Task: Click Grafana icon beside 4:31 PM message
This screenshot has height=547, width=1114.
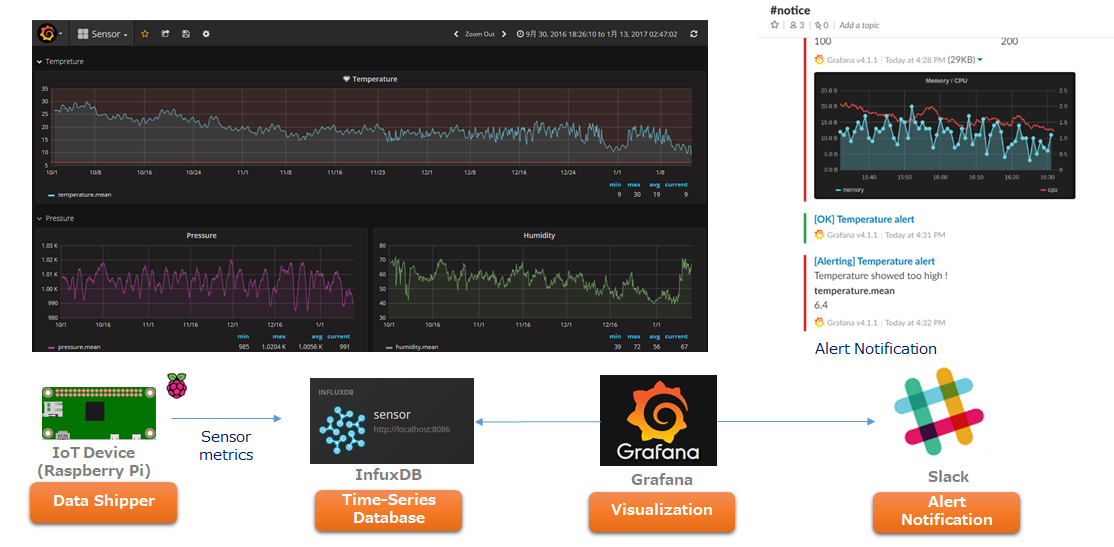Action: click(819, 234)
